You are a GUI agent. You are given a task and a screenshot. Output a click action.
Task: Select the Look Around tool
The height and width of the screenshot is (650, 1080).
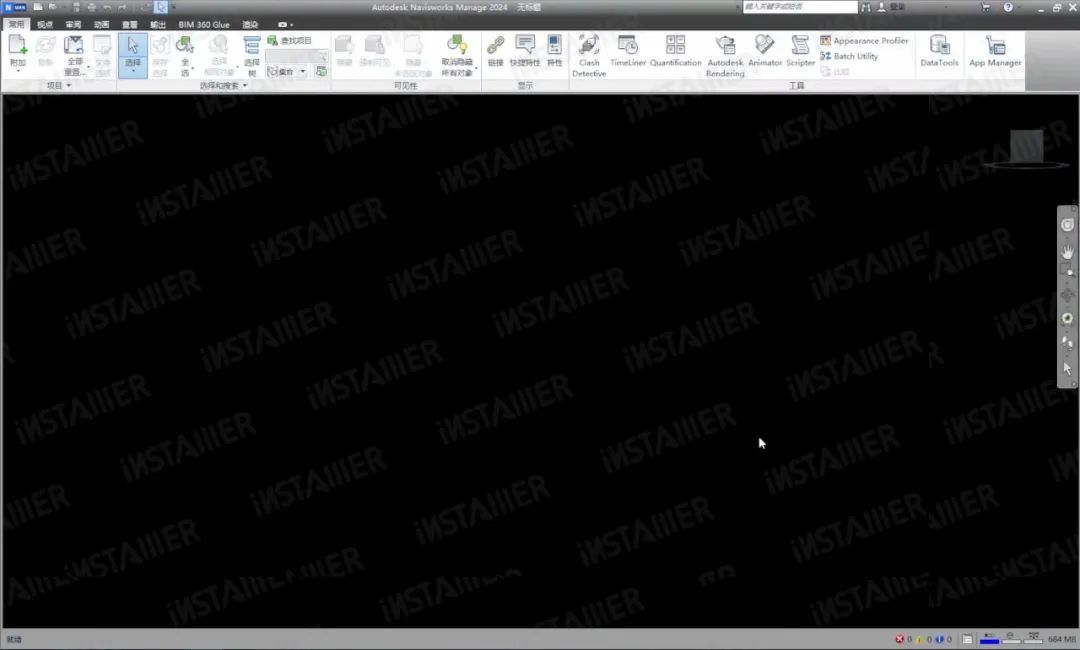1067,318
